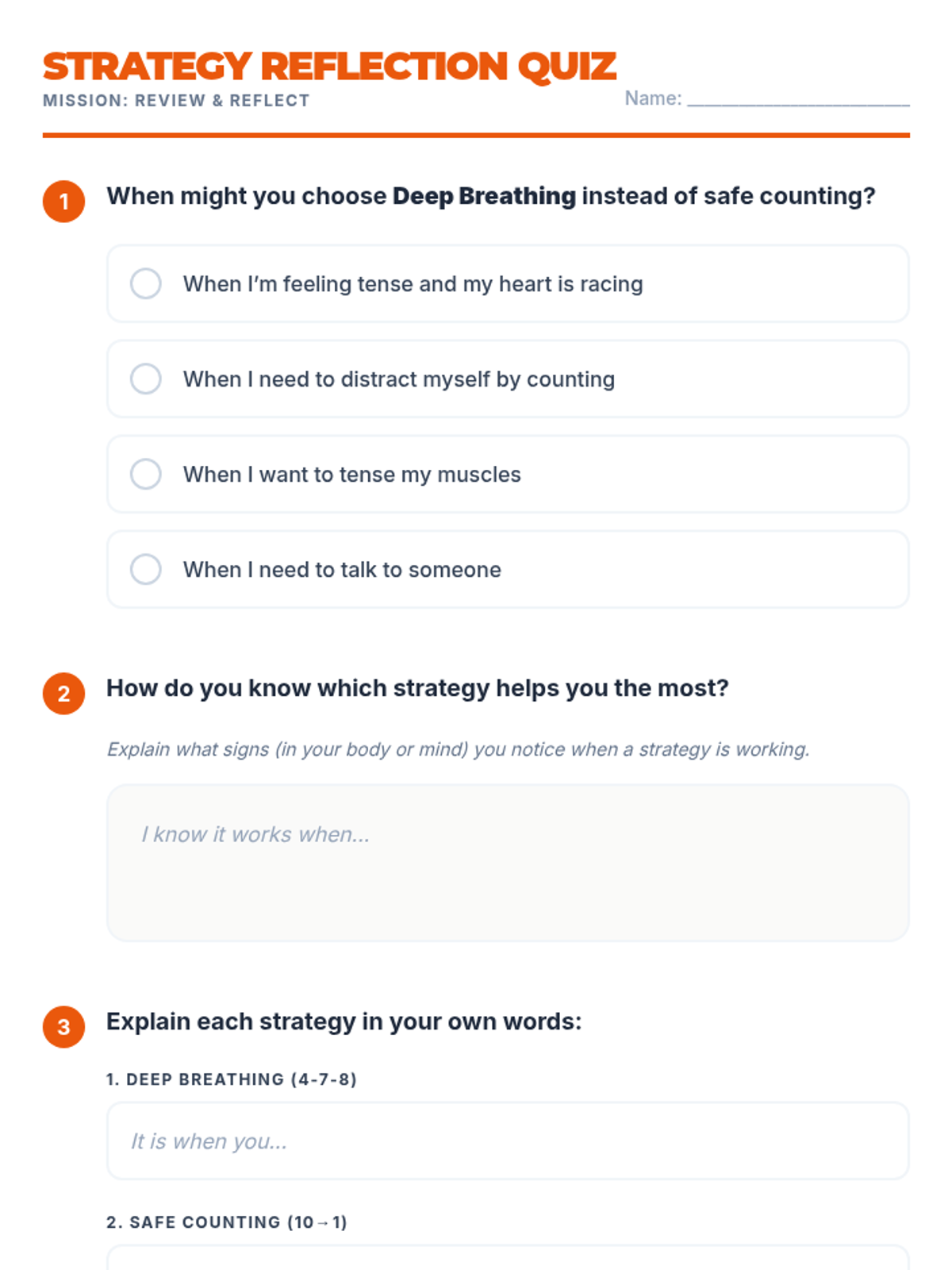952x1270 pixels.
Task: Pick the tense my muscles radio button
Action: pyautogui.click(x=146, y=474)
